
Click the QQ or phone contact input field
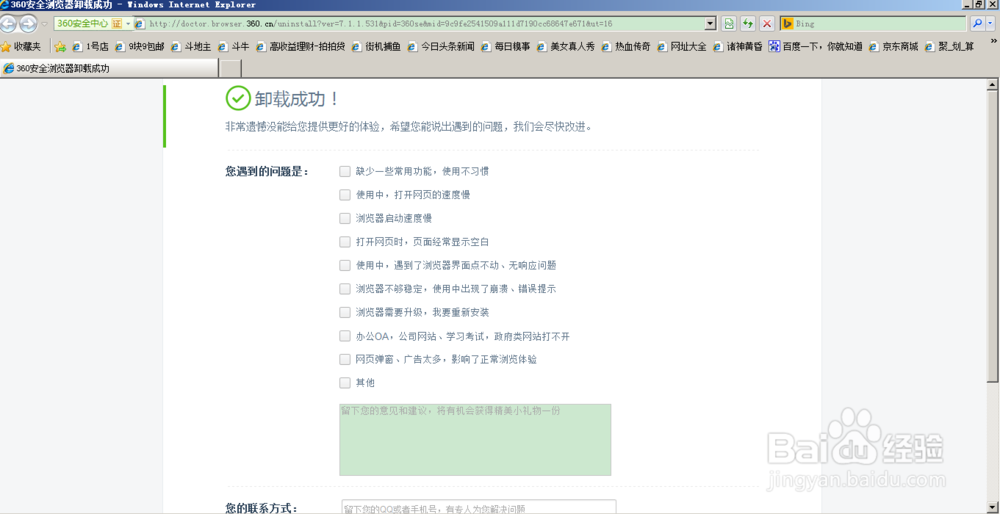tap(479, 506)
